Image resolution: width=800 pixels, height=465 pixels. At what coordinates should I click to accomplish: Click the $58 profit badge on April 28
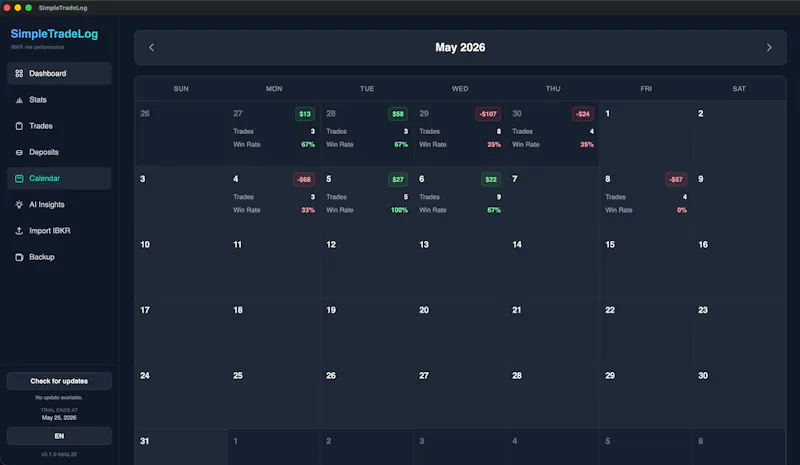(x=397, y=114)
